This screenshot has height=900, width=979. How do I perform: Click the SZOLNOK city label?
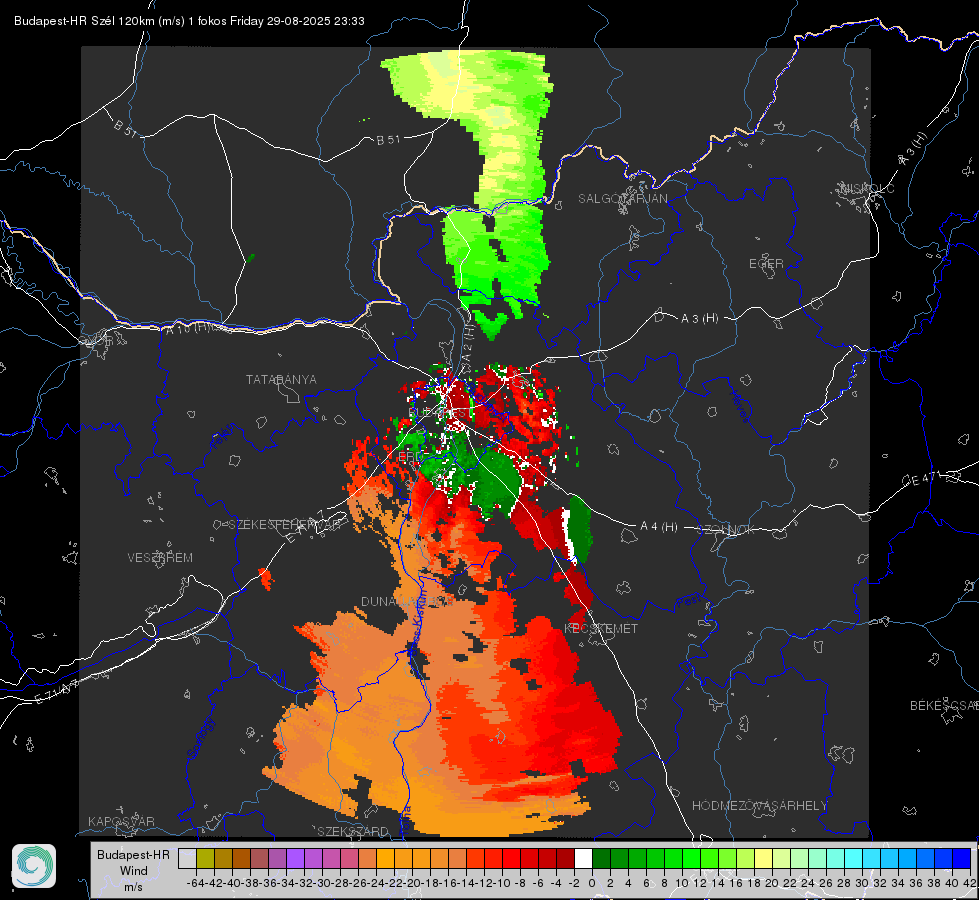726,530
